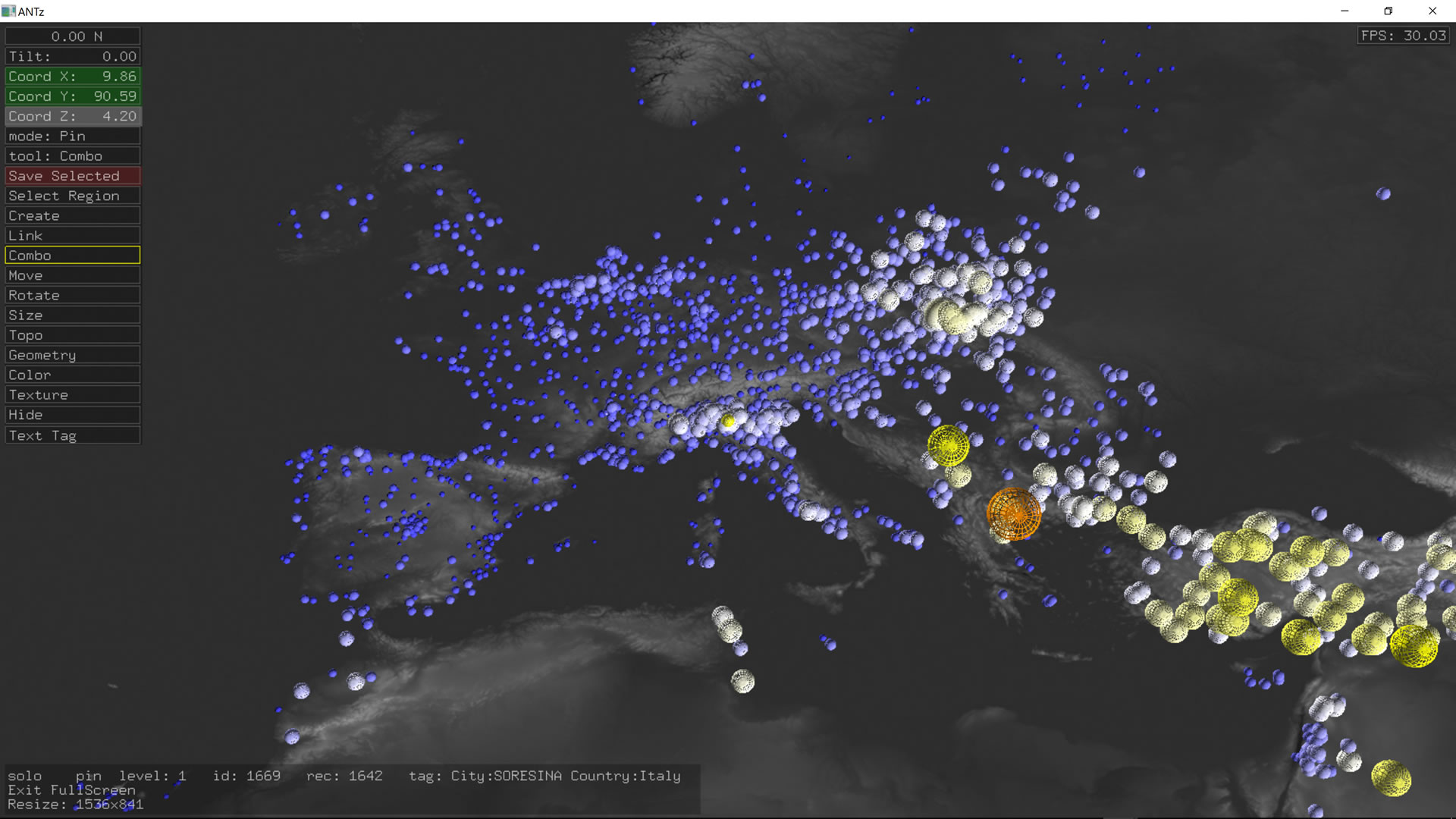This screenshot has width=1456, height=819.
Task: Click Select Region button
Action: [73, 196]
